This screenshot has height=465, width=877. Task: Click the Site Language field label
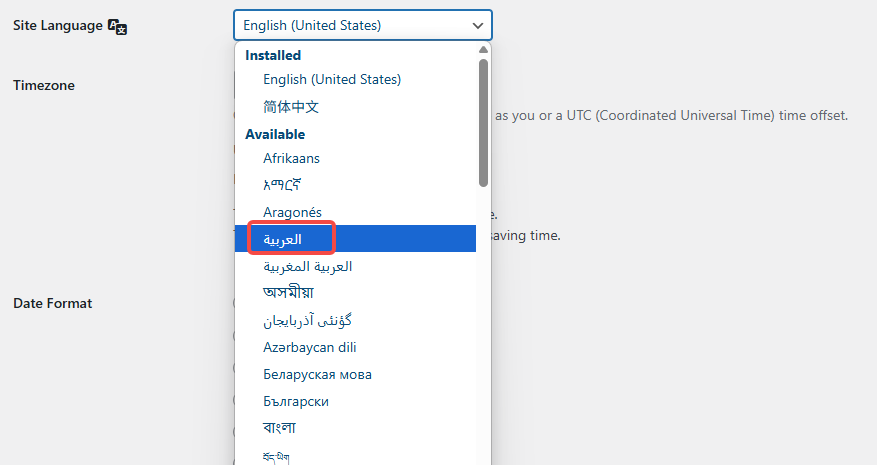[58, 25]
